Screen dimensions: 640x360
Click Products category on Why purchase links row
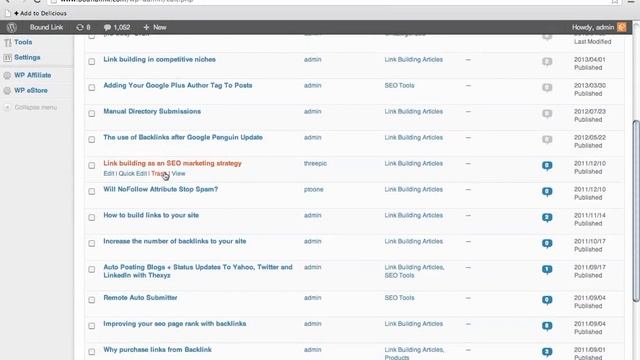click(397, 357)
